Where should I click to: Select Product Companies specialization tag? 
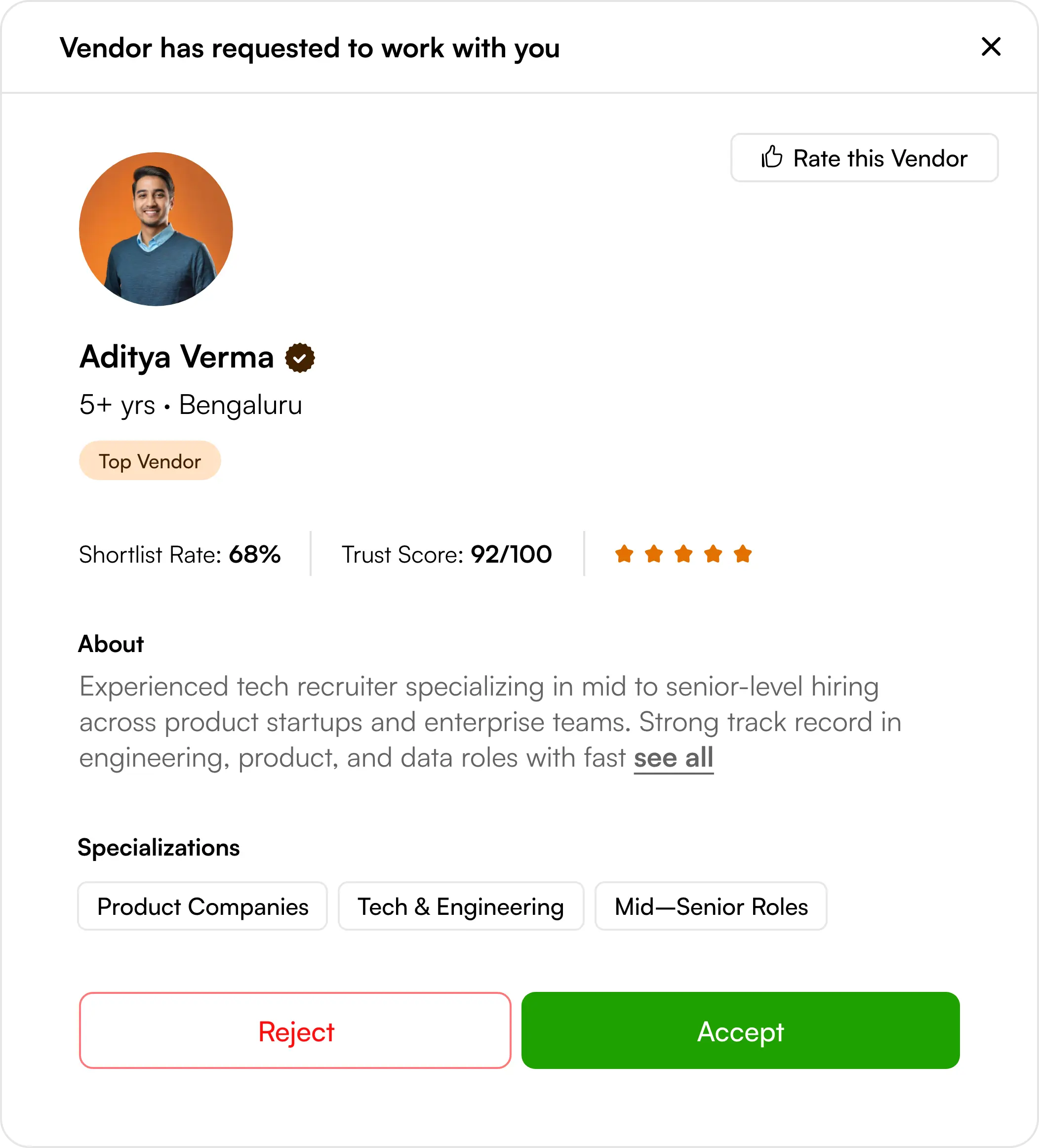[202, 906]
